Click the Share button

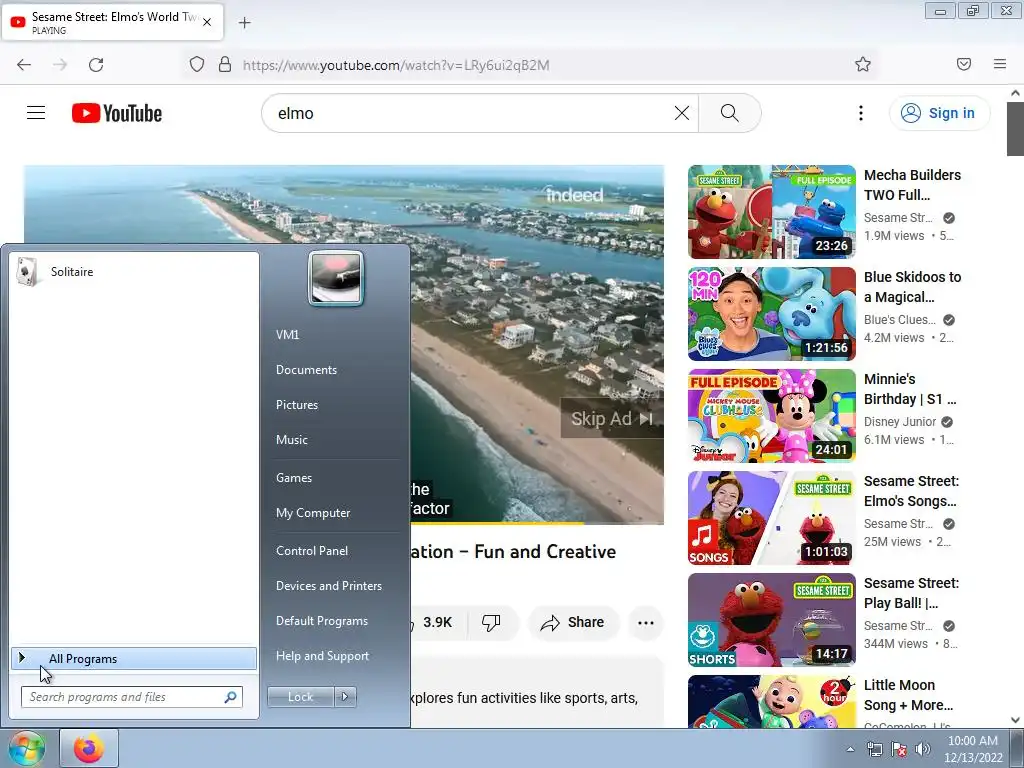pyautogui.click(x=572, y=622)
